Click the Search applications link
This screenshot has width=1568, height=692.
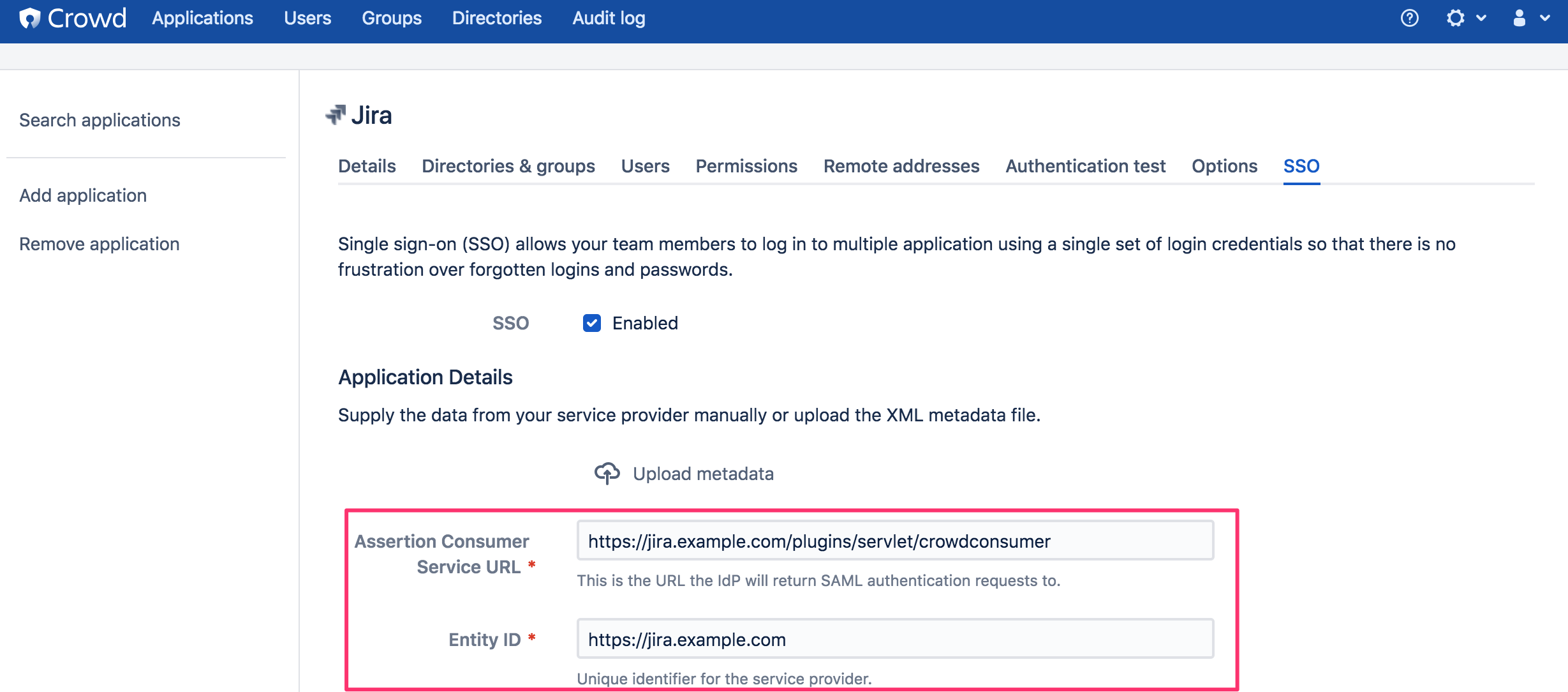(x=100, y=120)
